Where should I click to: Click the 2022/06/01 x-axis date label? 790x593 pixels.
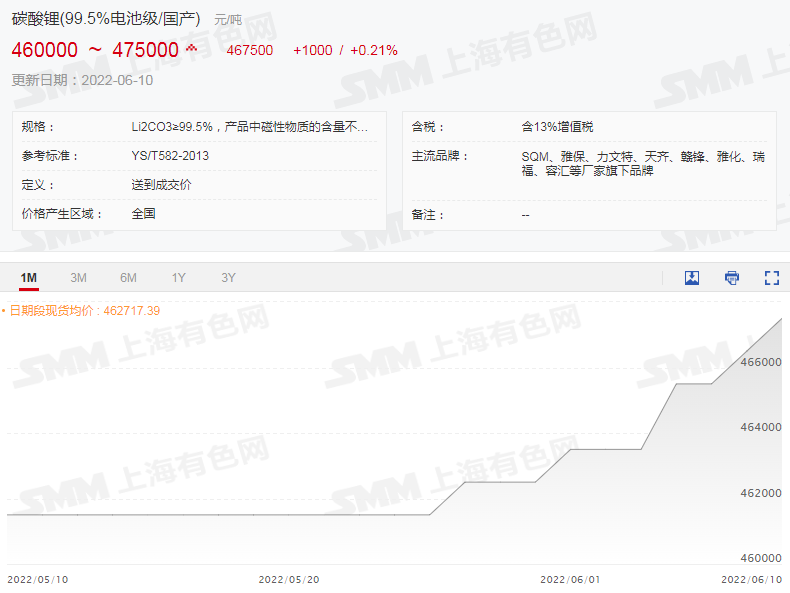570,579
